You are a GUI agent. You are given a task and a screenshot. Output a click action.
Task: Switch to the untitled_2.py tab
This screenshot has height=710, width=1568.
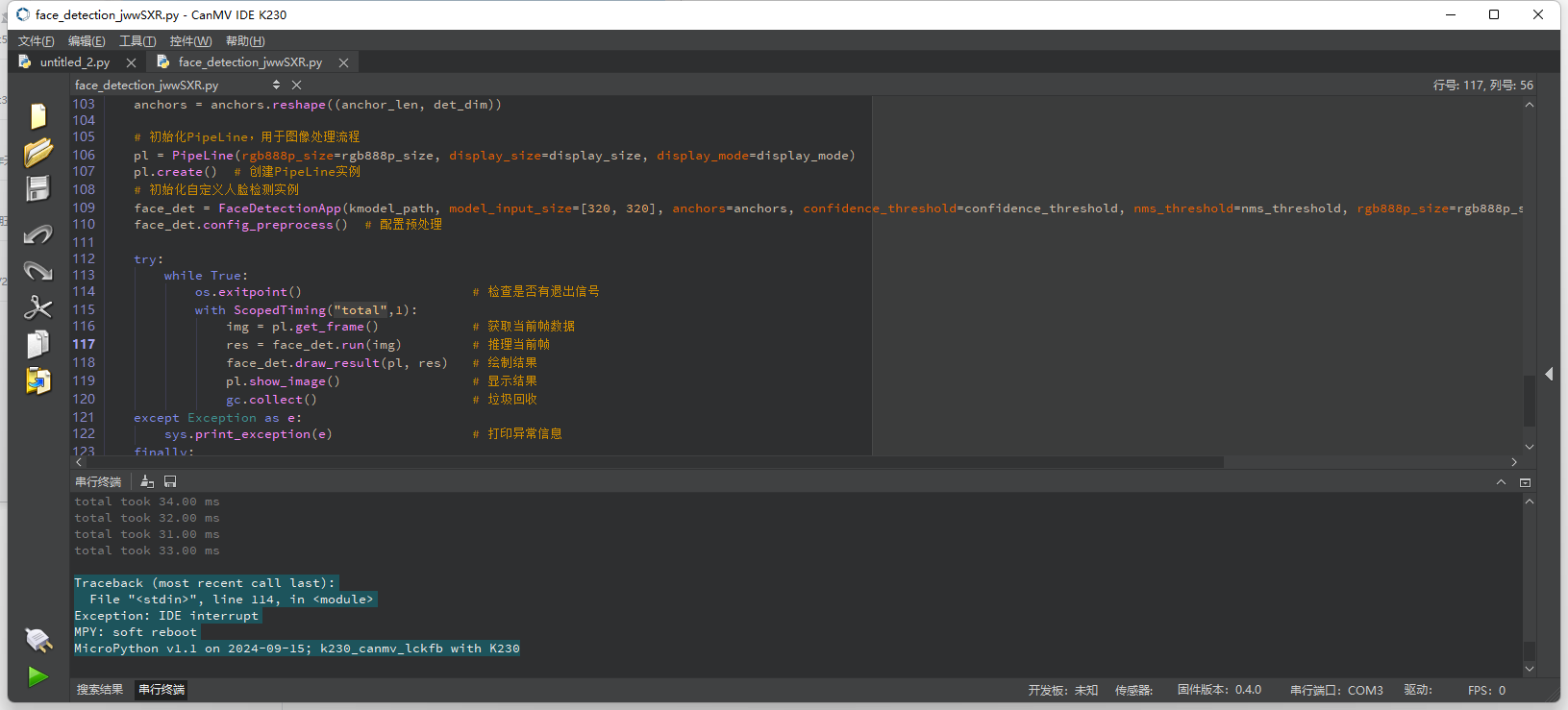(75, 62)
